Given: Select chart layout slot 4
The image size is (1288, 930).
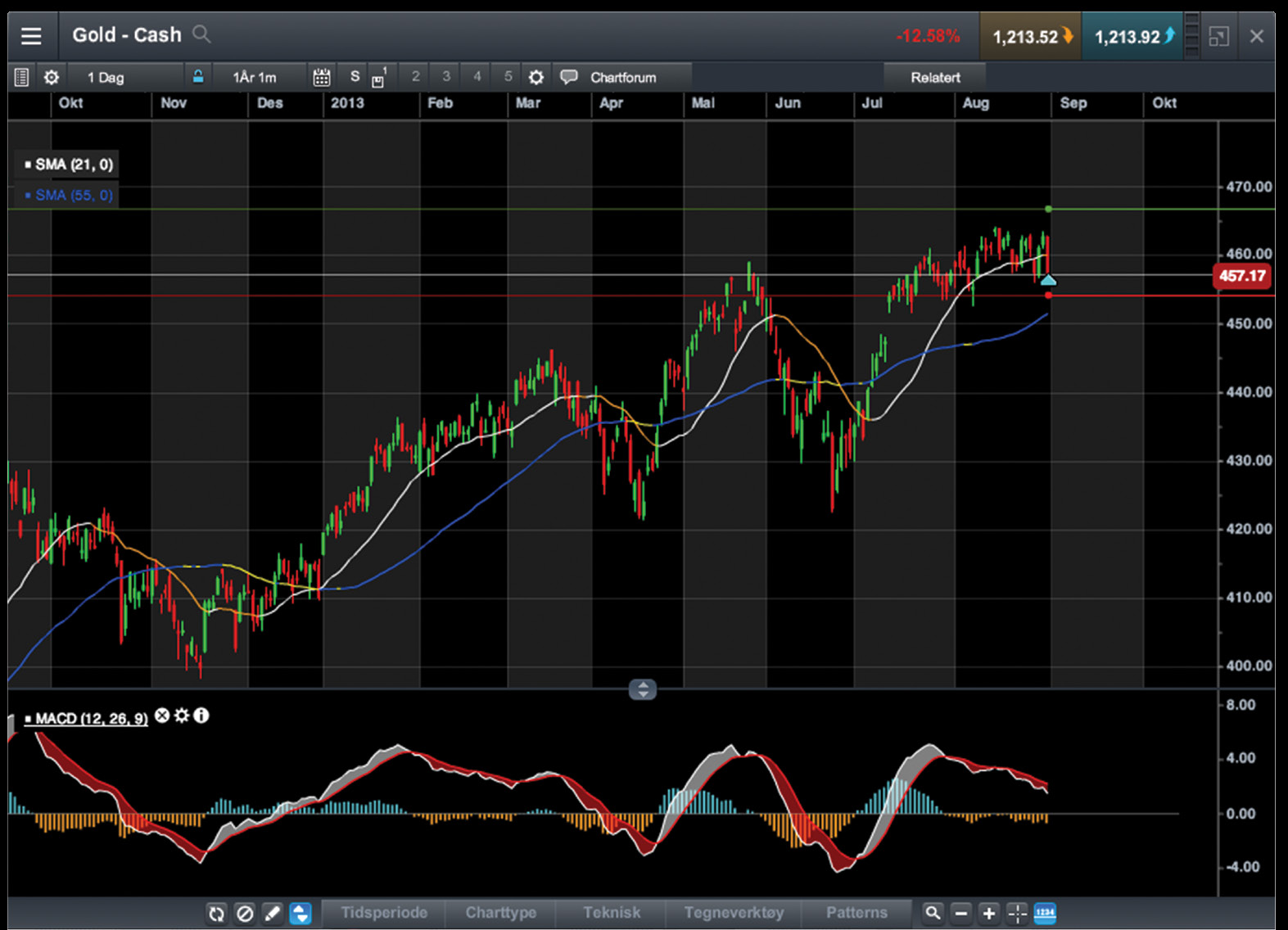Looking at the screenshot, I should tap(477, 76).
